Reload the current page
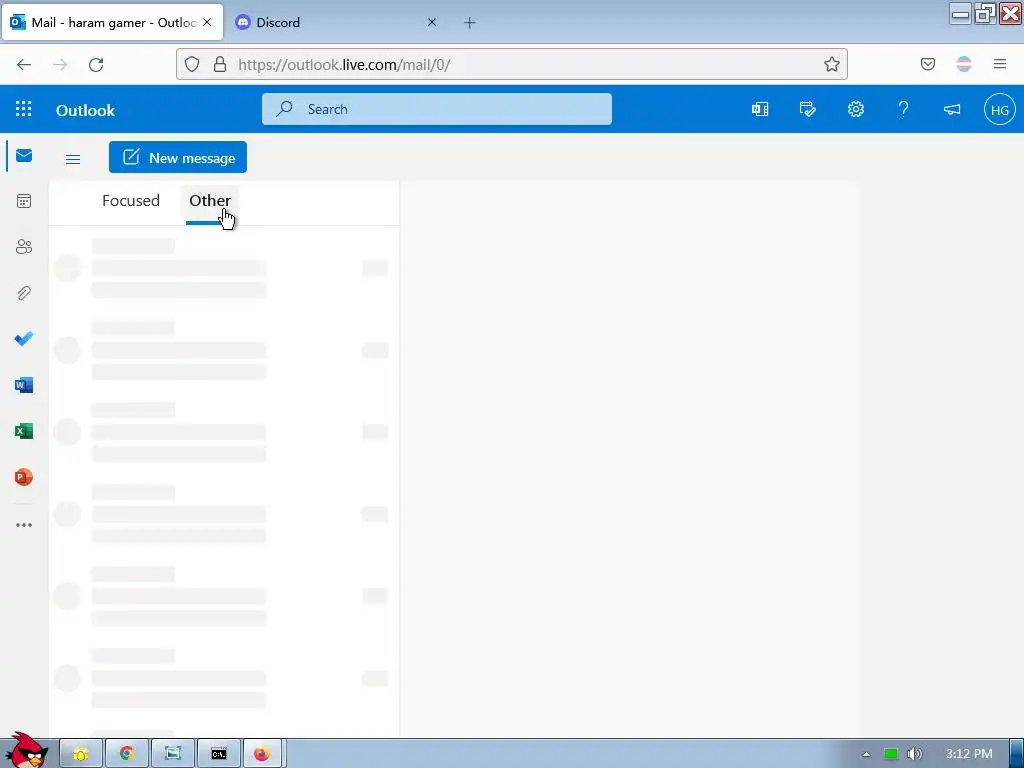 tap(96, 64)
